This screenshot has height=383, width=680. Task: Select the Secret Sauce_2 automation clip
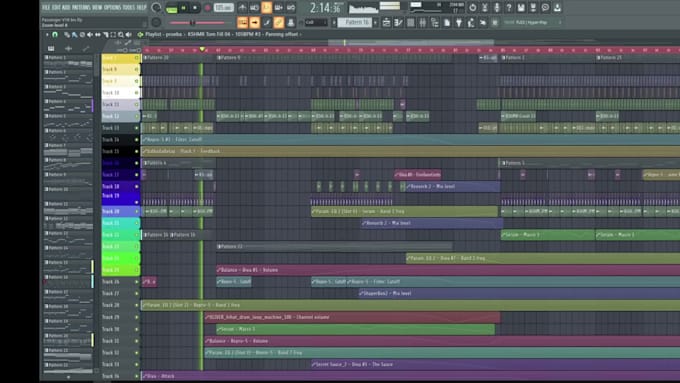click(495, 364)
